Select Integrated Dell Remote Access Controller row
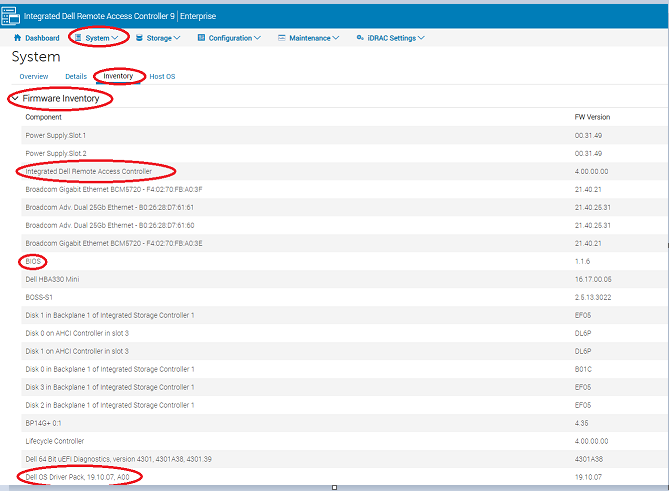This screenshot has width=669, height=491. click(x=345, y=171)
